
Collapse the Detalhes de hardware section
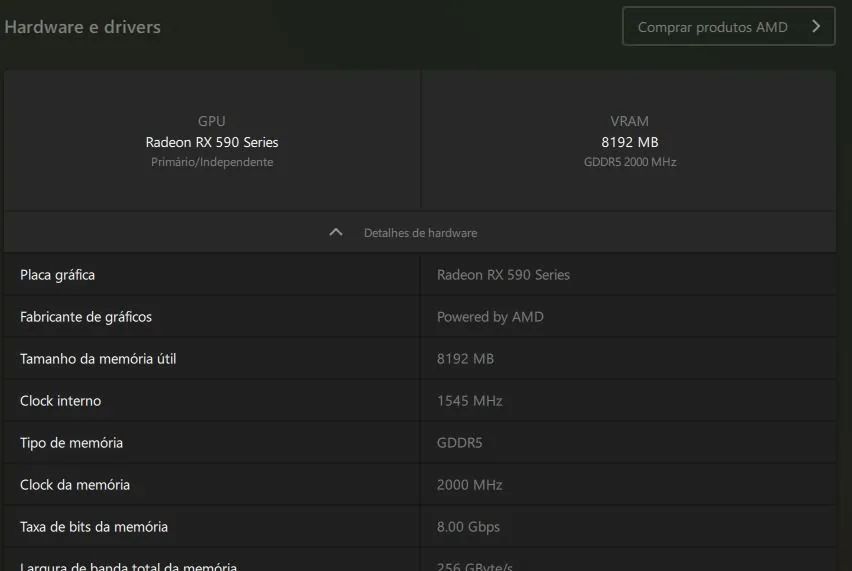click(x=419, y=233)
